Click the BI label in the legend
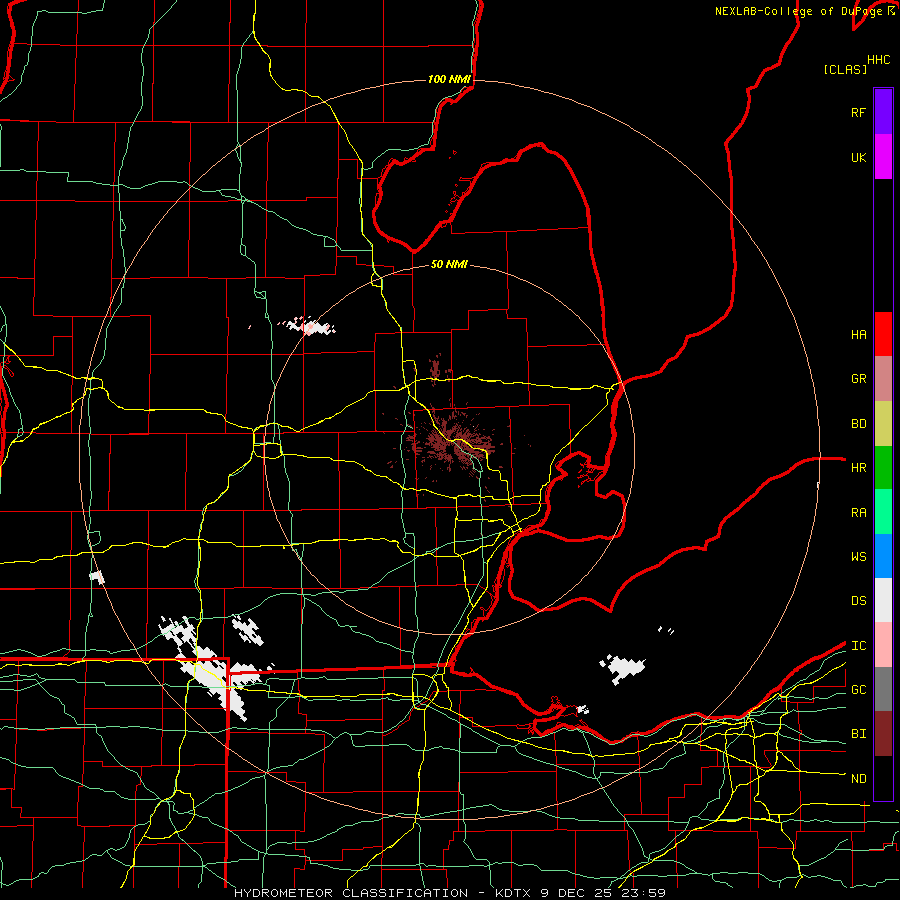Viewport: 900px width, 900px height. click(858, 734)
